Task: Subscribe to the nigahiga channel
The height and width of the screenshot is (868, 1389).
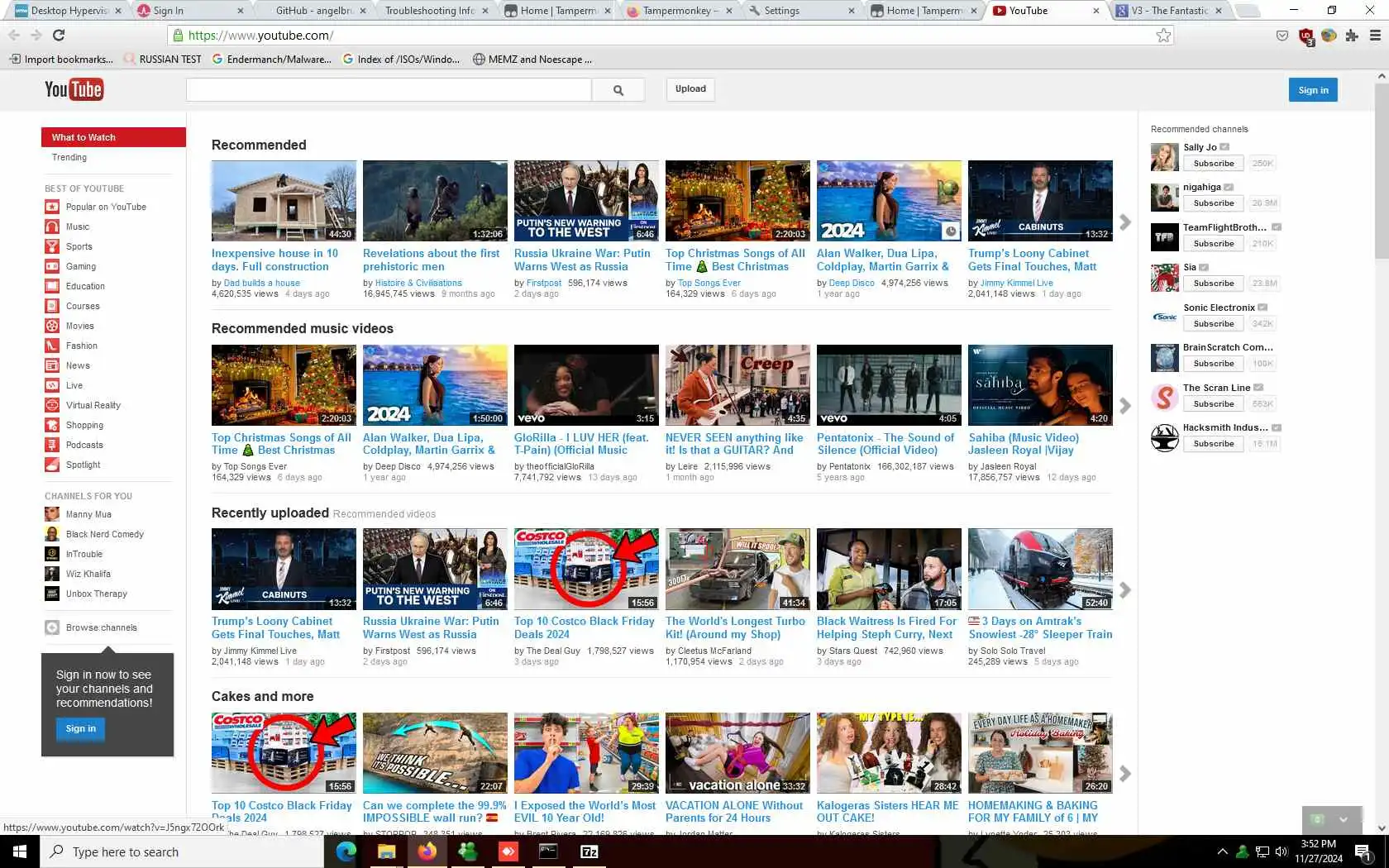Action: (x=1214, y=203)
